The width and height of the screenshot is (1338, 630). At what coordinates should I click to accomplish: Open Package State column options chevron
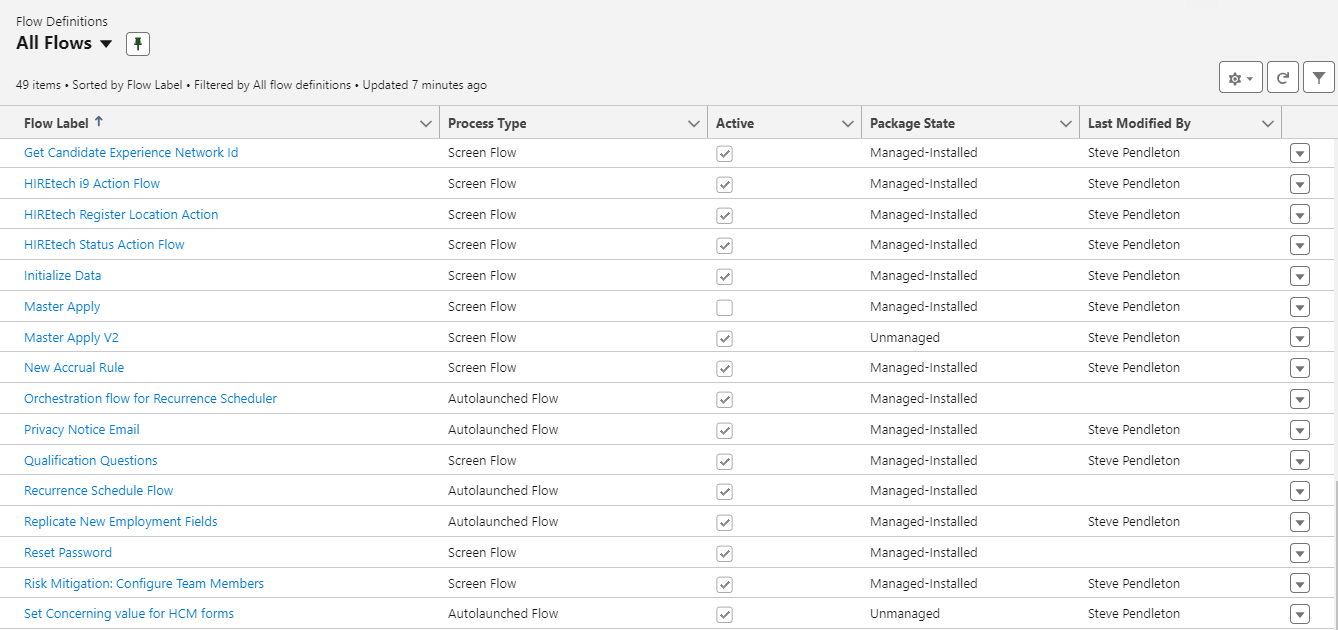coord(1065,124)
